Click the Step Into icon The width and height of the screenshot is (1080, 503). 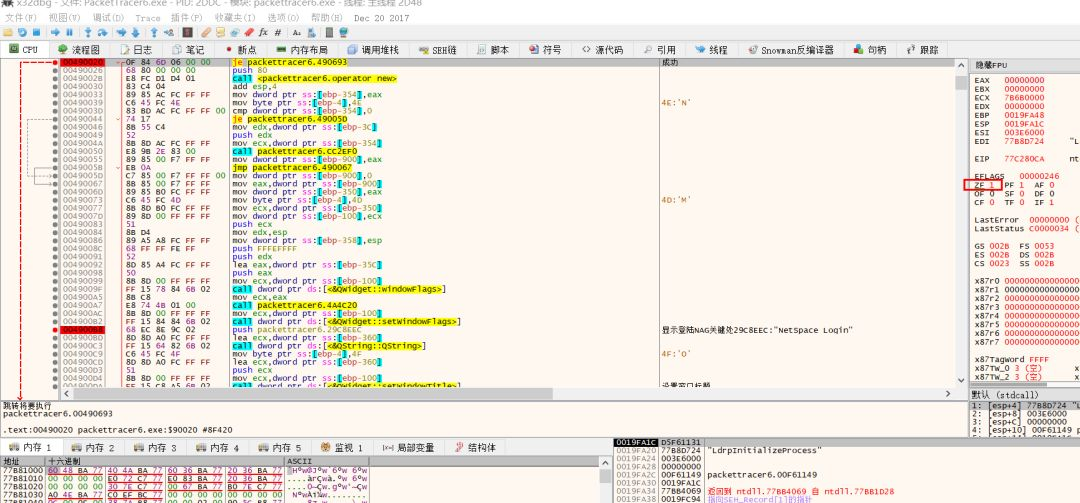coord(88,32)
